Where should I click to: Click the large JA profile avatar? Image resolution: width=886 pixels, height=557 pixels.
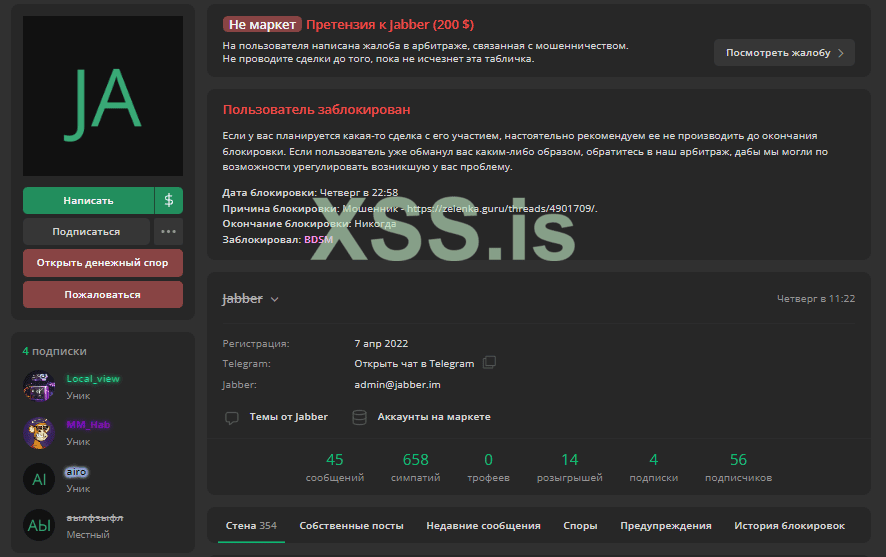point(103,96)
